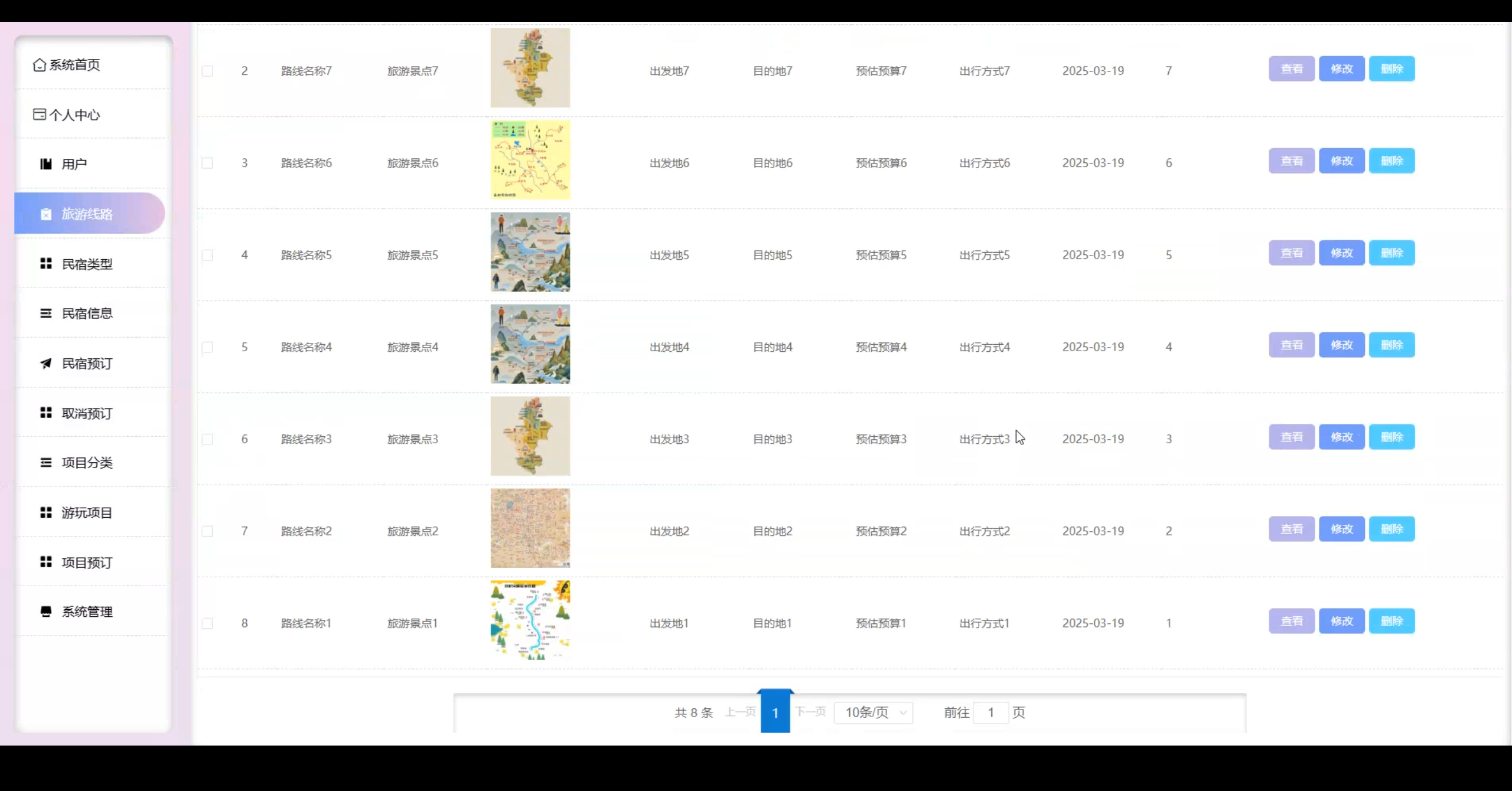Open the 游玩项目 menu entry

[x=86, y=512]
